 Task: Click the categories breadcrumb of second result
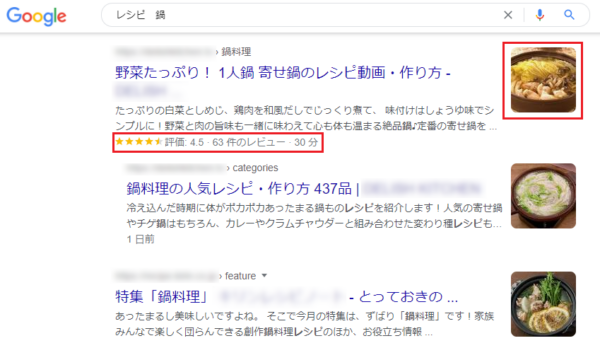pos(255,168)
